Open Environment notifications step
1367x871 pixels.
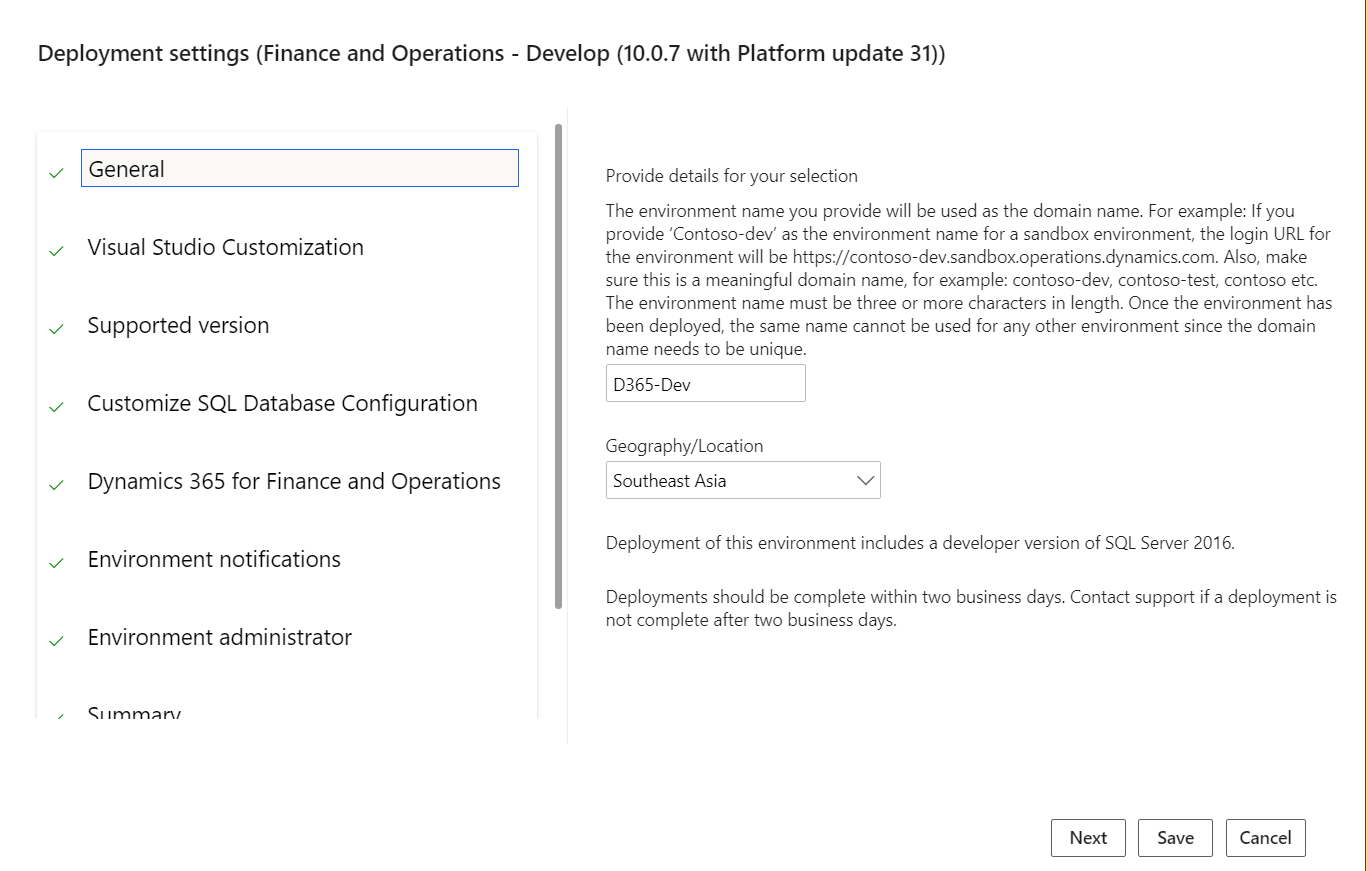coord(214,559)
